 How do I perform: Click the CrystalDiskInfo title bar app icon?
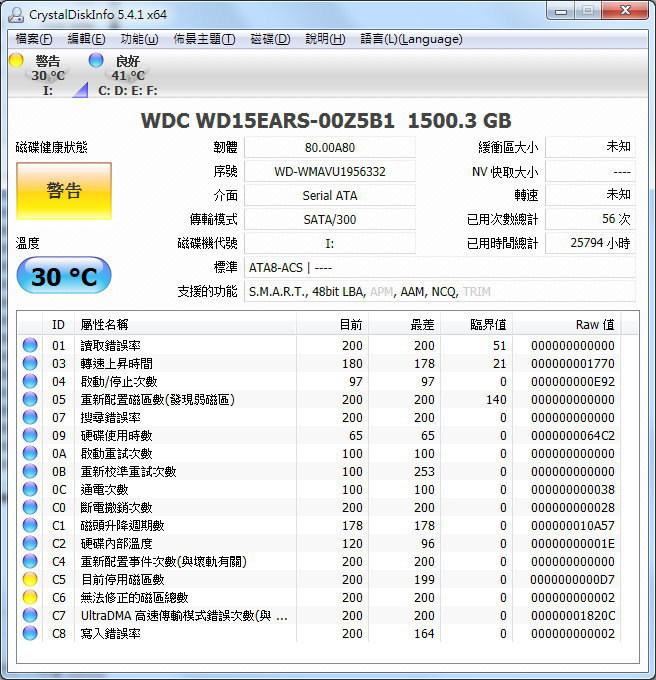click(x=16, y=14)
